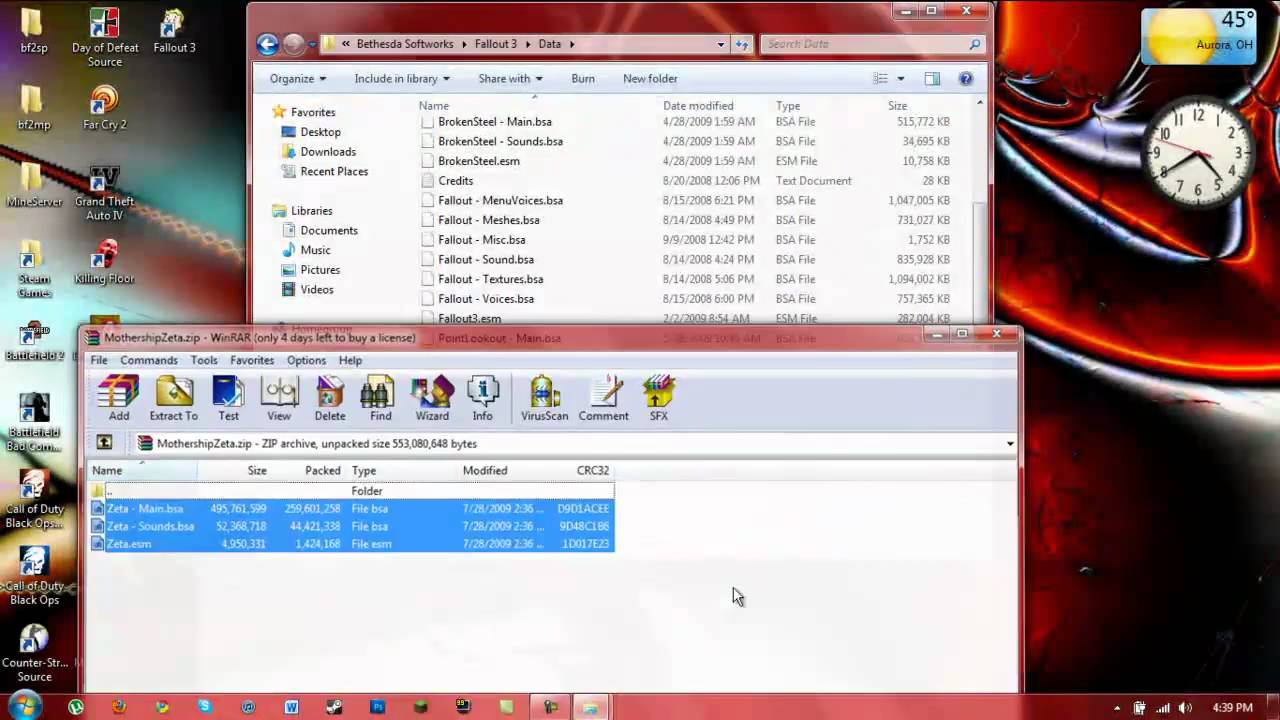Tick the checkbox beside Fallout - Meshes.bsa

pyautogui.click(x=427, y=220)
